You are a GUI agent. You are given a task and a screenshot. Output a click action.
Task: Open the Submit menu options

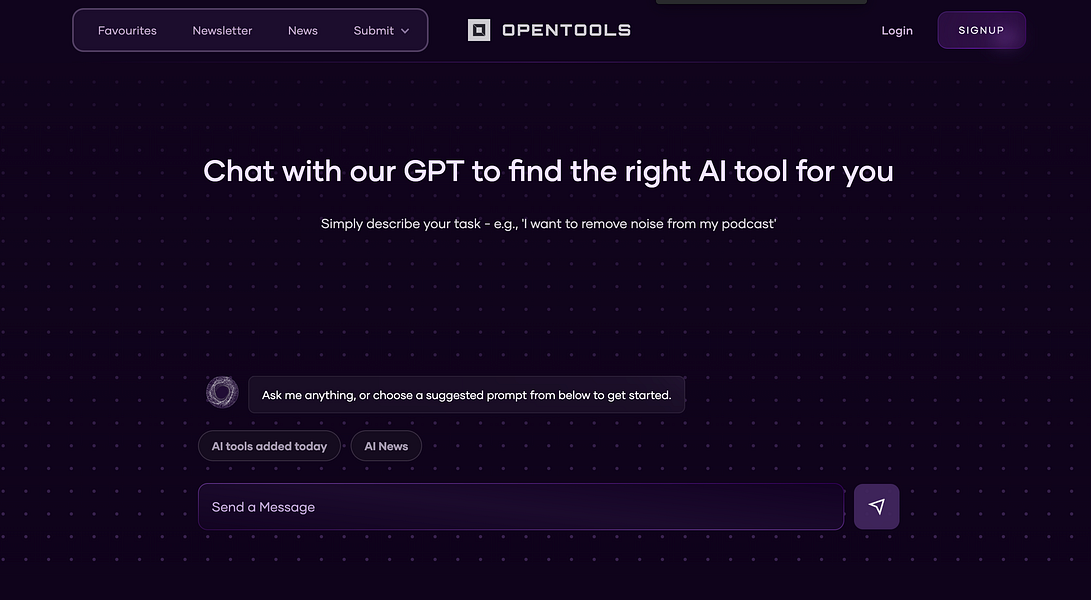[374, 30]
